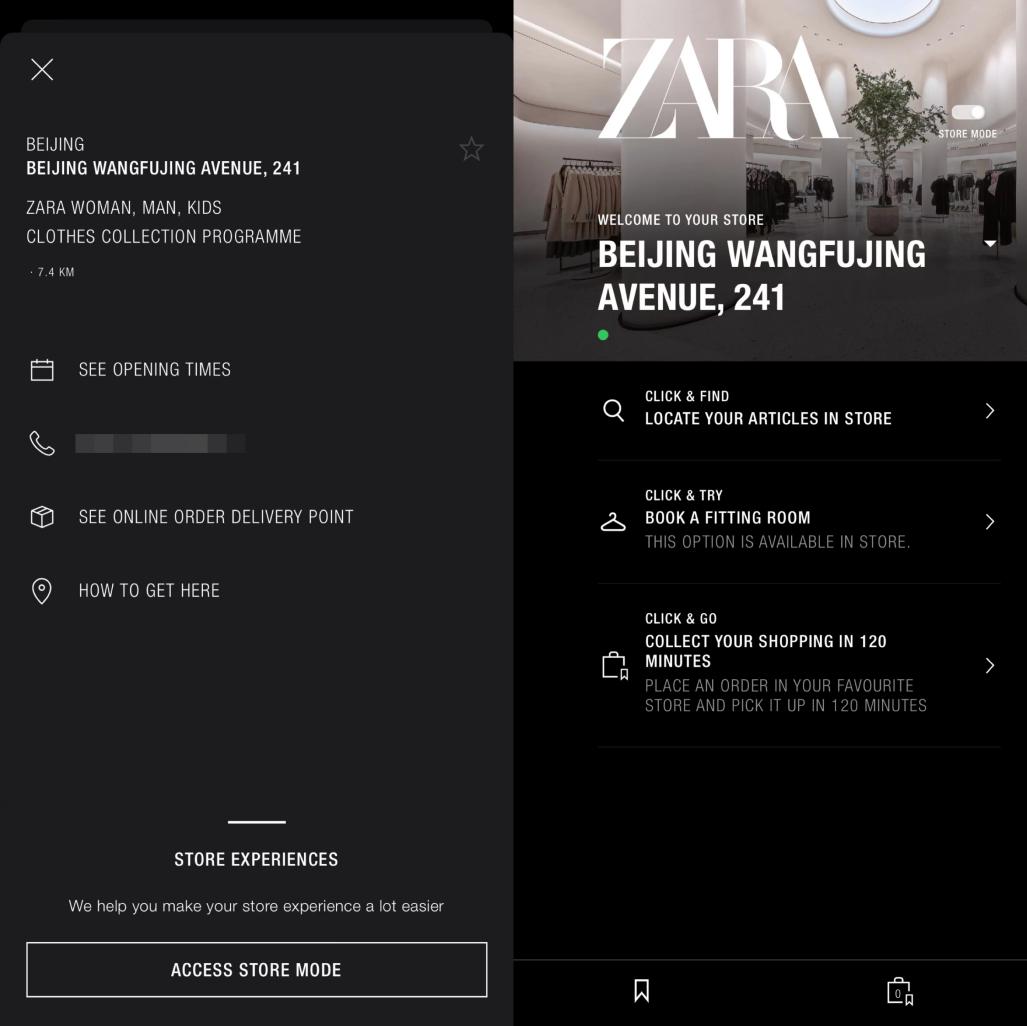Screen dimensions: 1027x1026
Task: Open How To Get Here directions
Action: click(x=149, y=590)
